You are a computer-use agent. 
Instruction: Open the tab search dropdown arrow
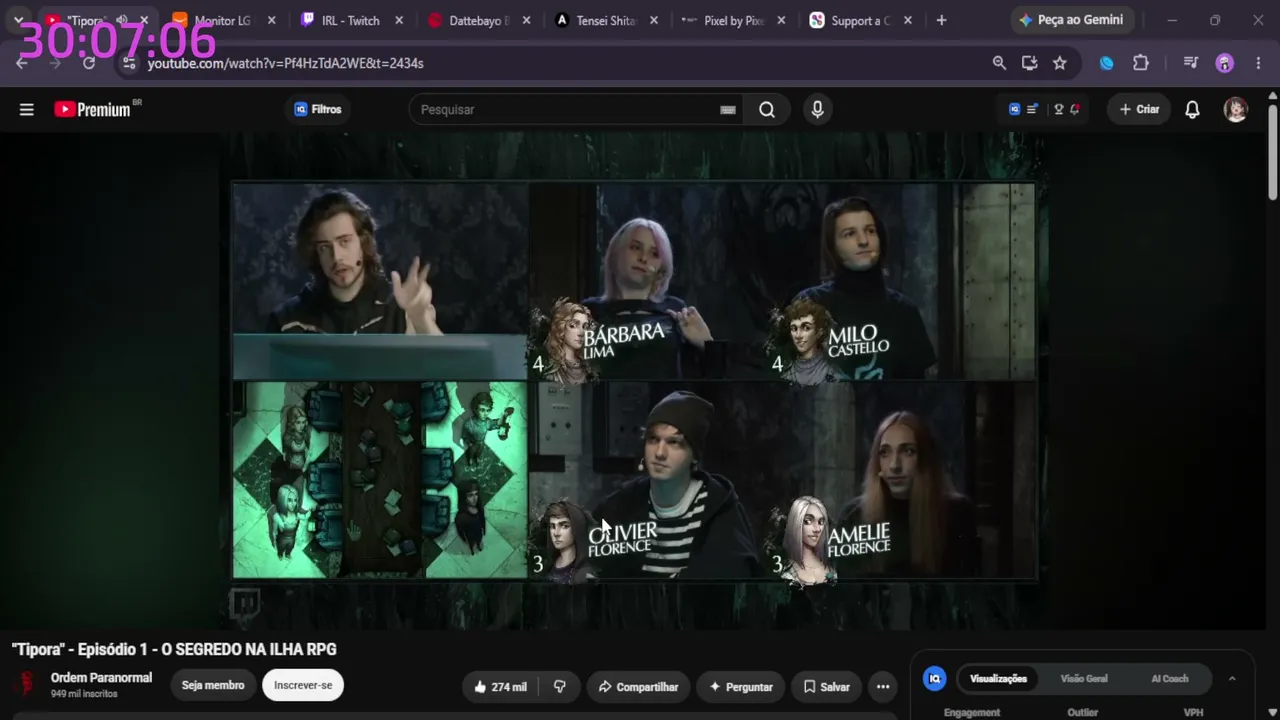18,20
